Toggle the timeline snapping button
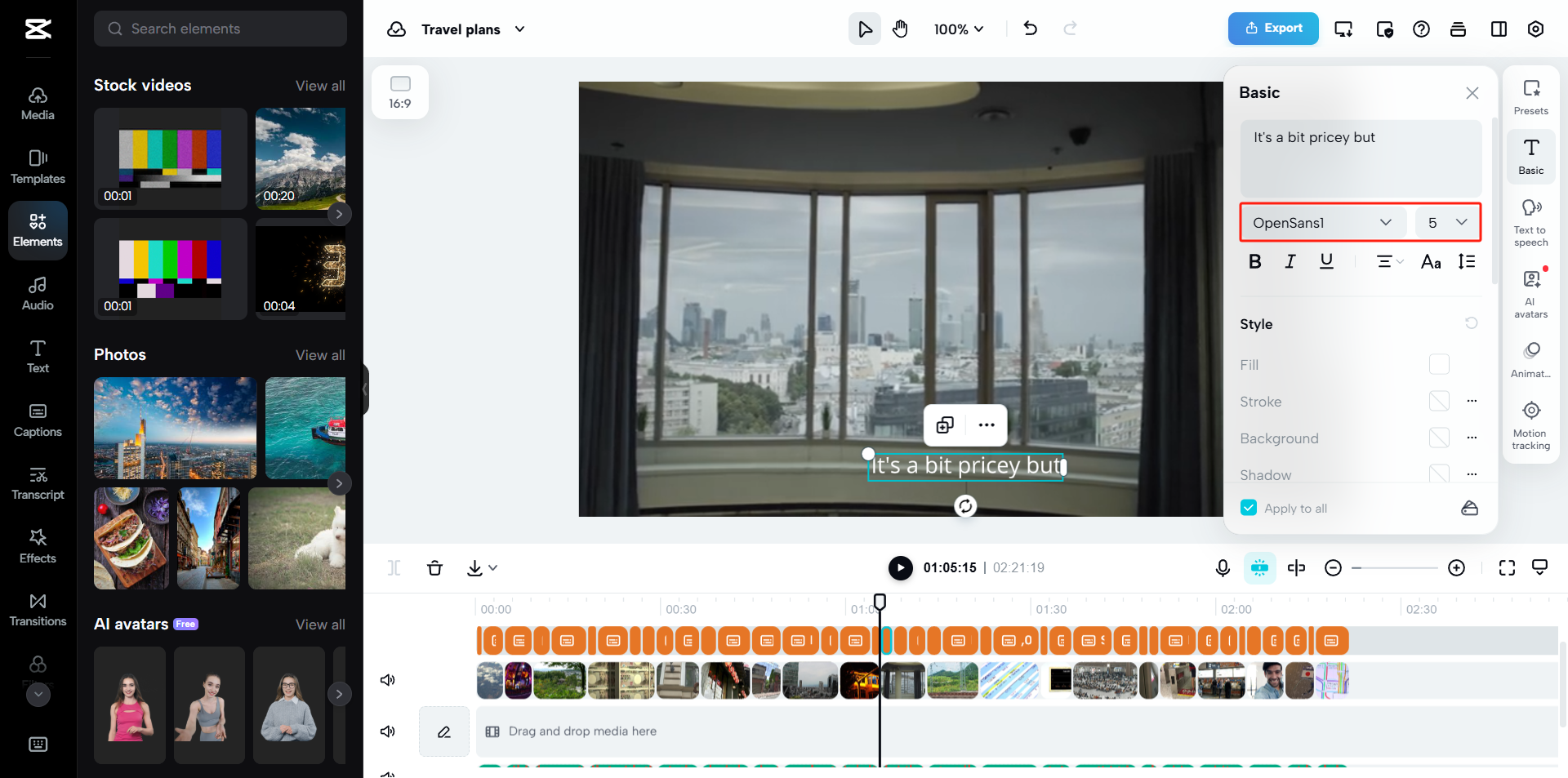Viewport: 1568px width, 778px height. (x=1260, y=568)
